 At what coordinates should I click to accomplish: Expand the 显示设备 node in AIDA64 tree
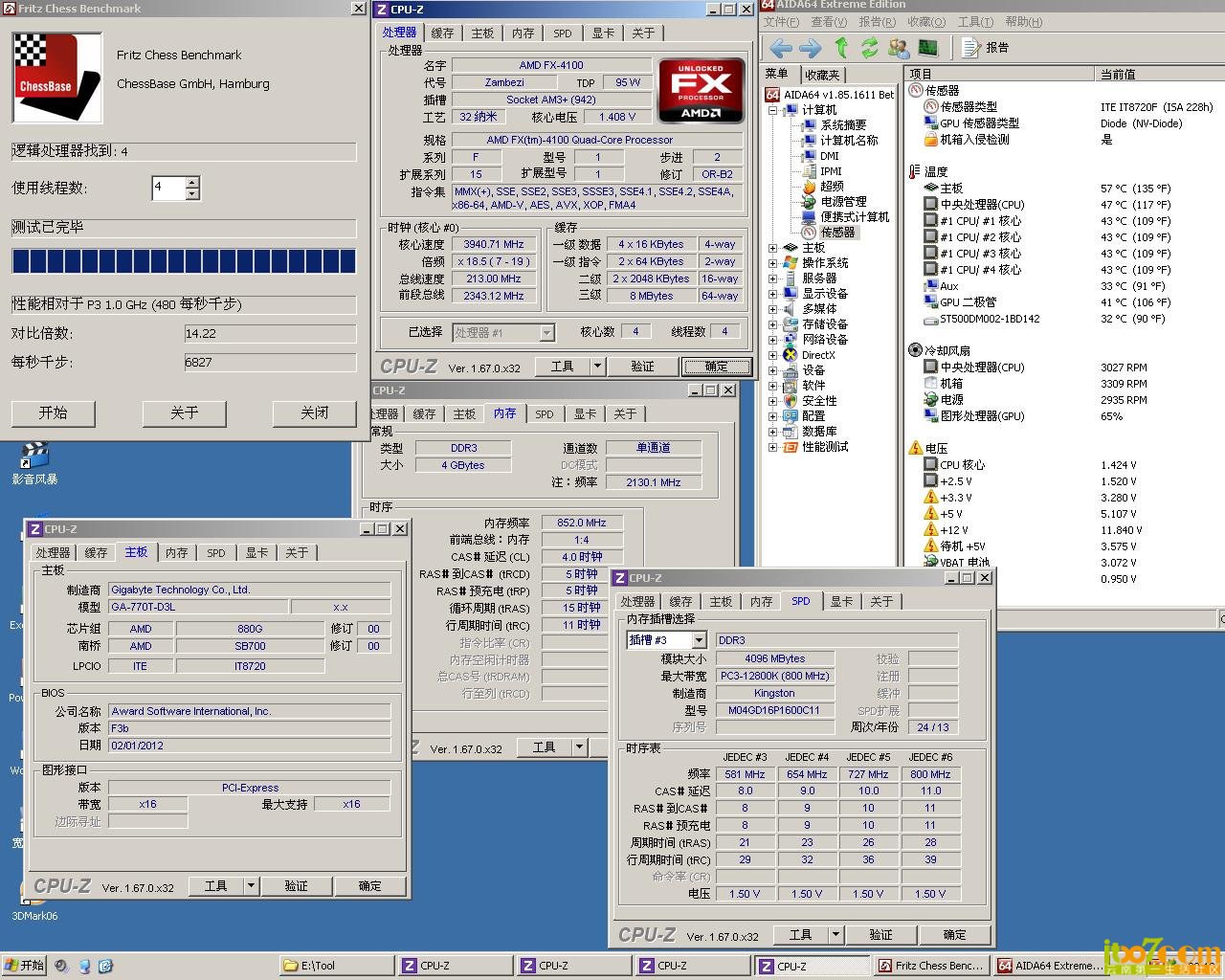point(772,294)
